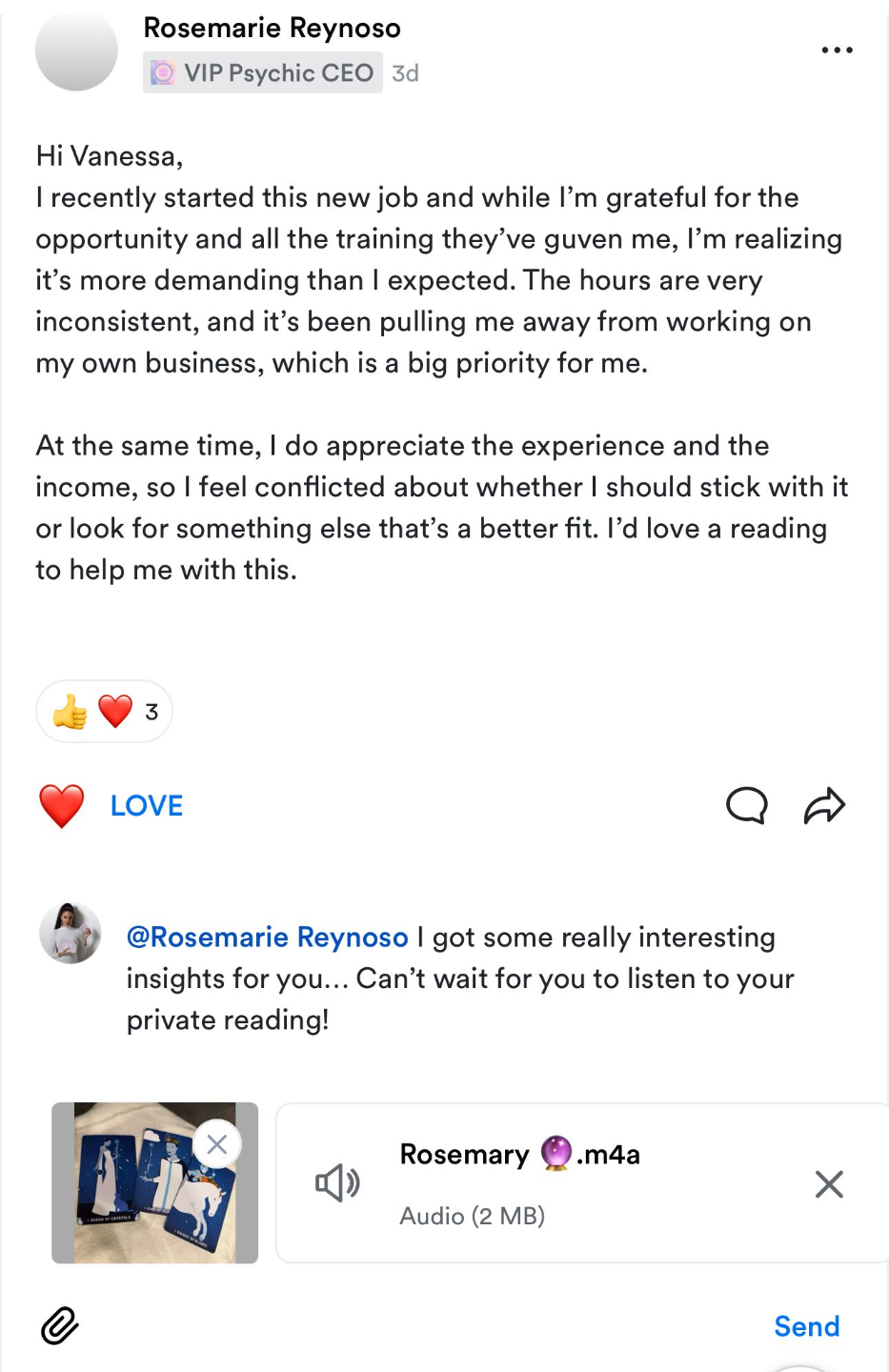Screen dimensions: 889x1372
Task: Open the tarot cards image thumbnail
Action: 154,1182
